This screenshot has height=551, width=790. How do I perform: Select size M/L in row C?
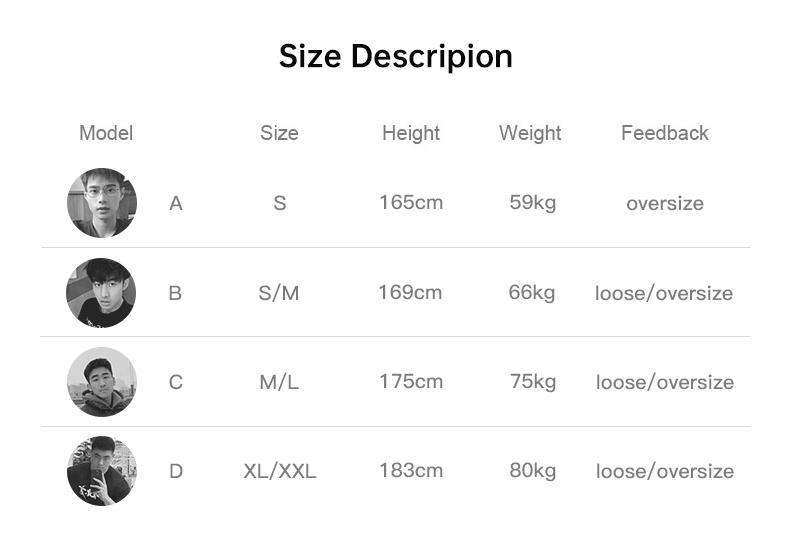pyautogui.click(x=279, y=382)
